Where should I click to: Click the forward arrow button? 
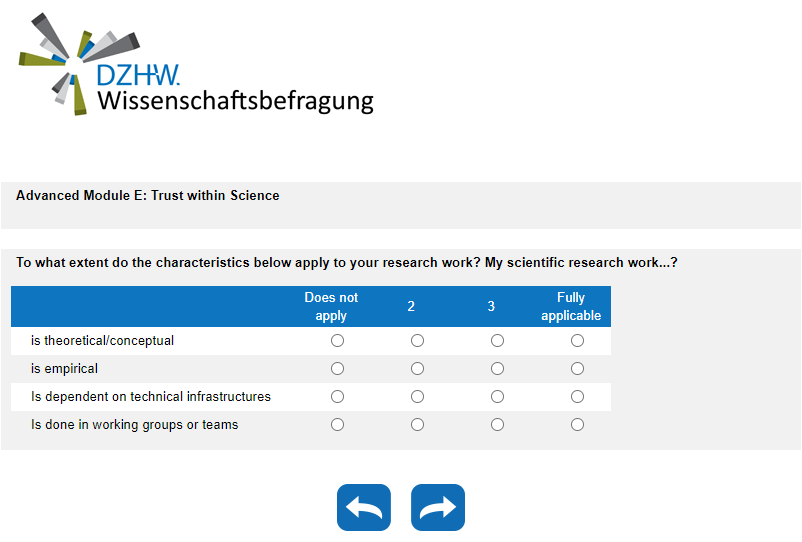(x=438, y=508)
